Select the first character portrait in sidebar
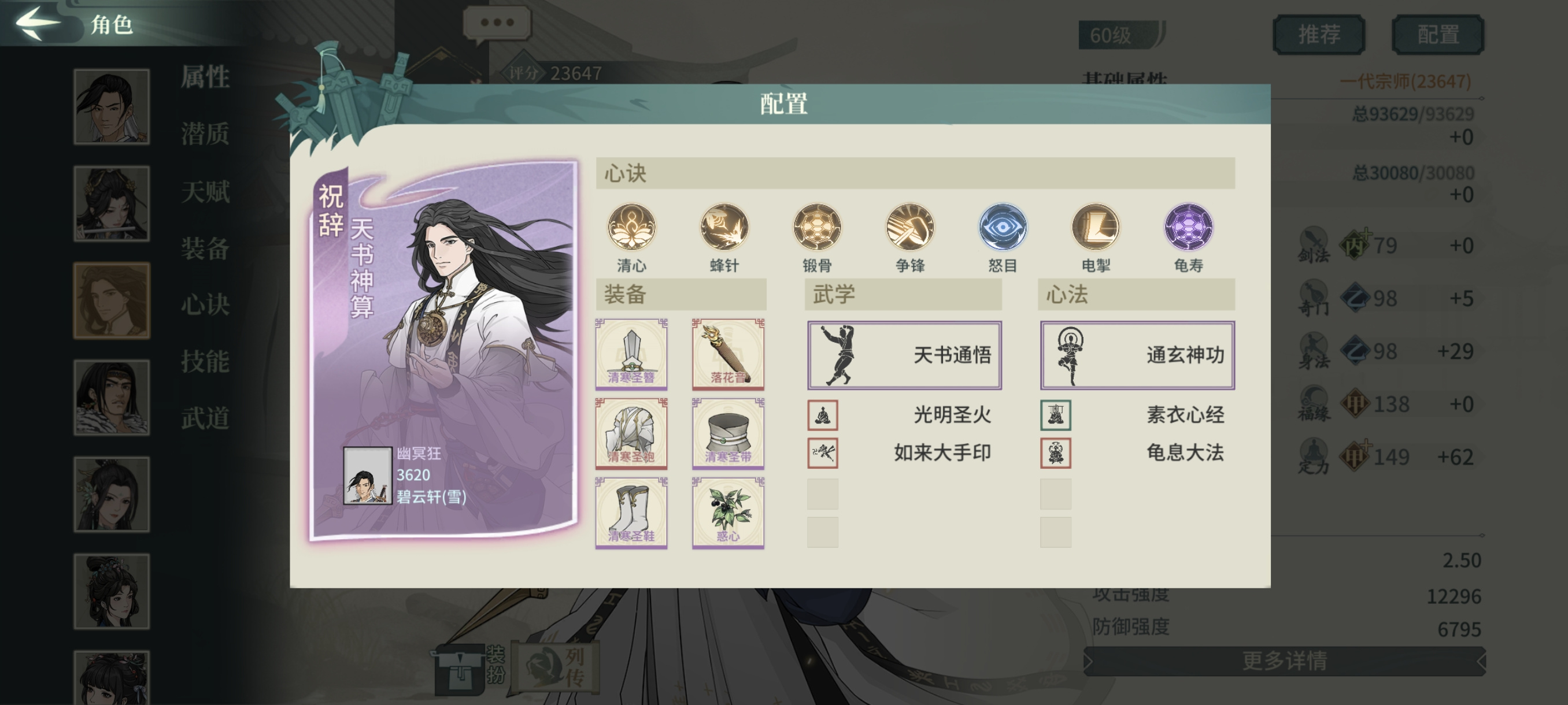Screen dimensions: 1568x705 pyautogui.click(x=112, y=106)
